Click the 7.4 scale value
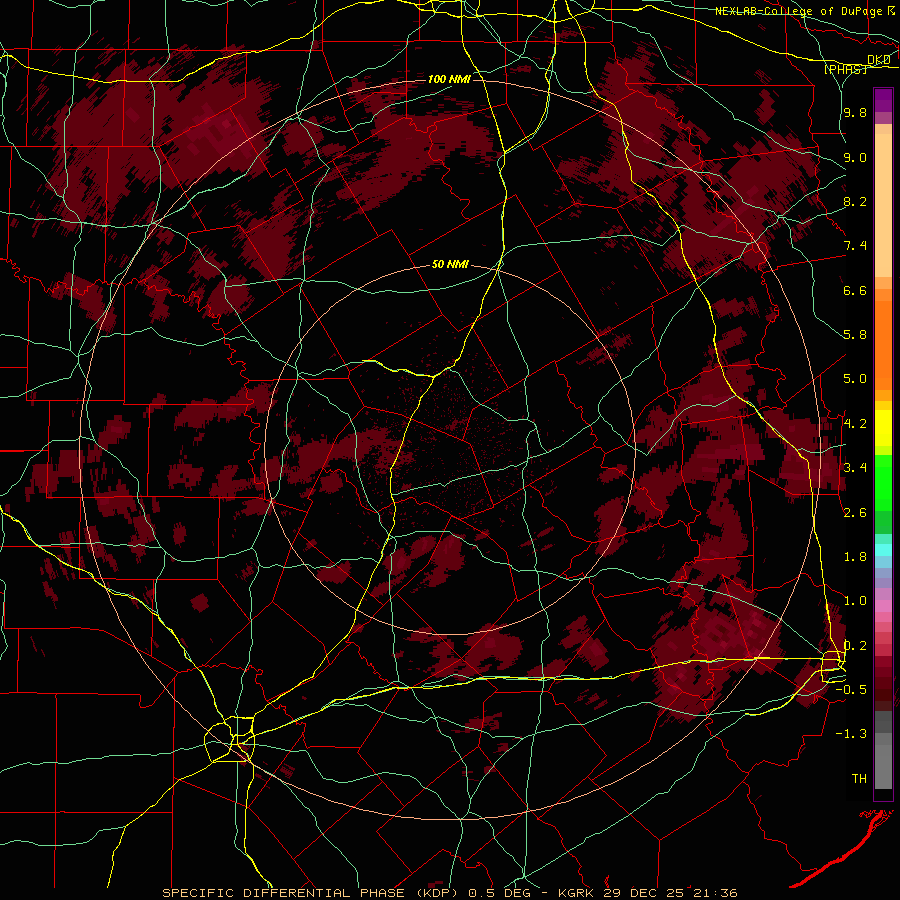 click(855, 246)
